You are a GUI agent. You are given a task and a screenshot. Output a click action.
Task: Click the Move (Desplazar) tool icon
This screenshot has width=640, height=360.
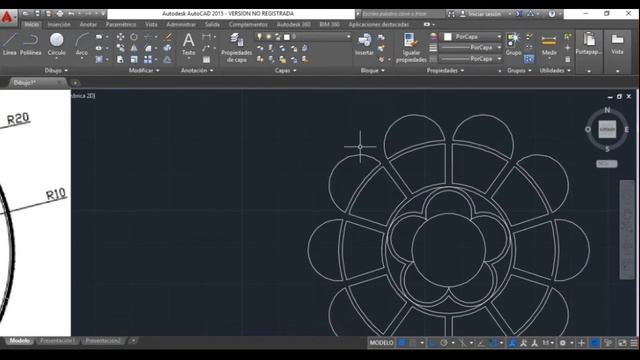pyautogui.click(x=120, y=37)
